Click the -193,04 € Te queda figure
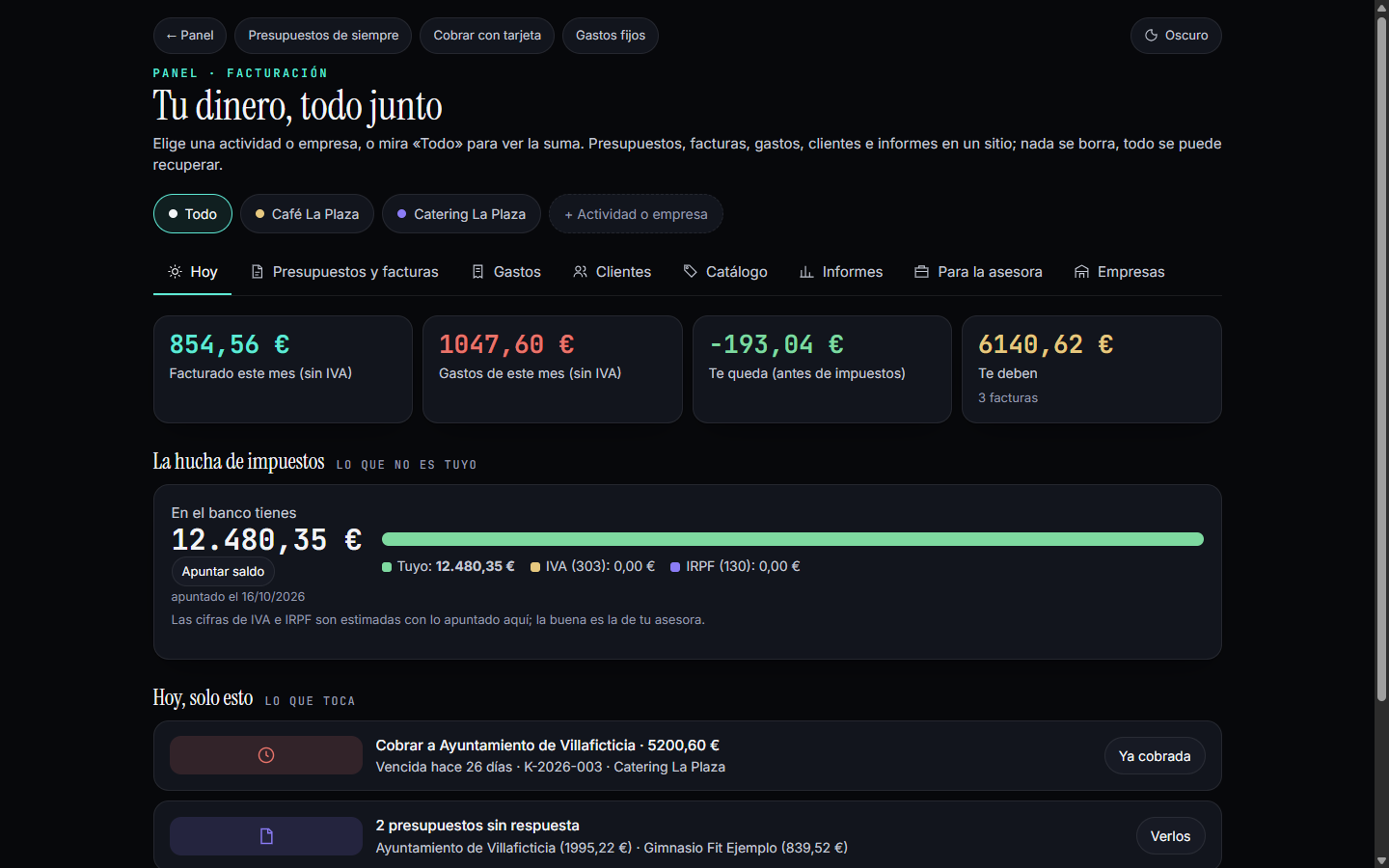1389x868 pixels. (776, 344)
